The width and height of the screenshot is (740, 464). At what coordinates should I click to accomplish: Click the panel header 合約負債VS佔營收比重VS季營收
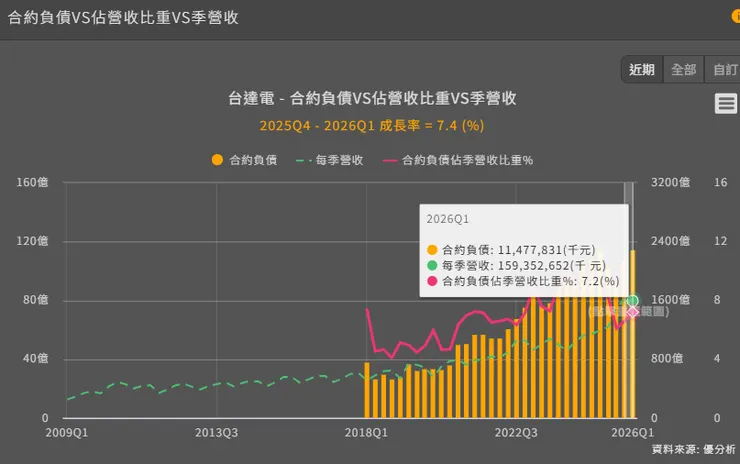[123, 17]
